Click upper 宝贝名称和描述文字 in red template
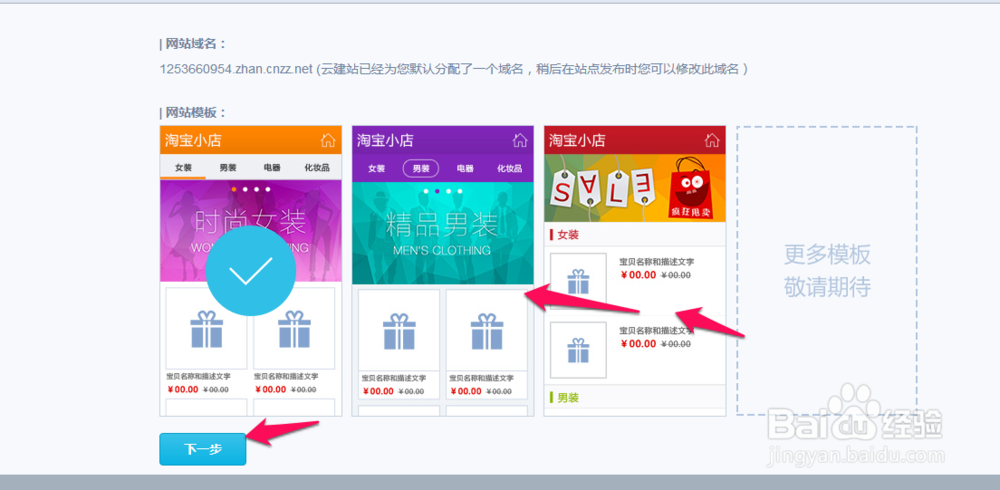The height and width of the screenshot is (490, 1000). pos(656,262)
